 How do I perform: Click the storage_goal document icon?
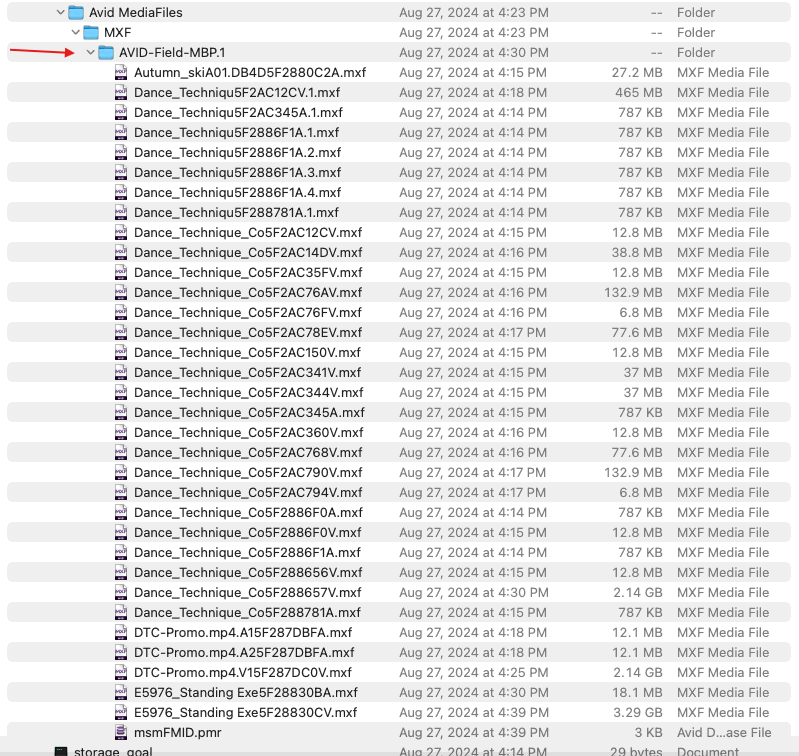tap(61, 751)
